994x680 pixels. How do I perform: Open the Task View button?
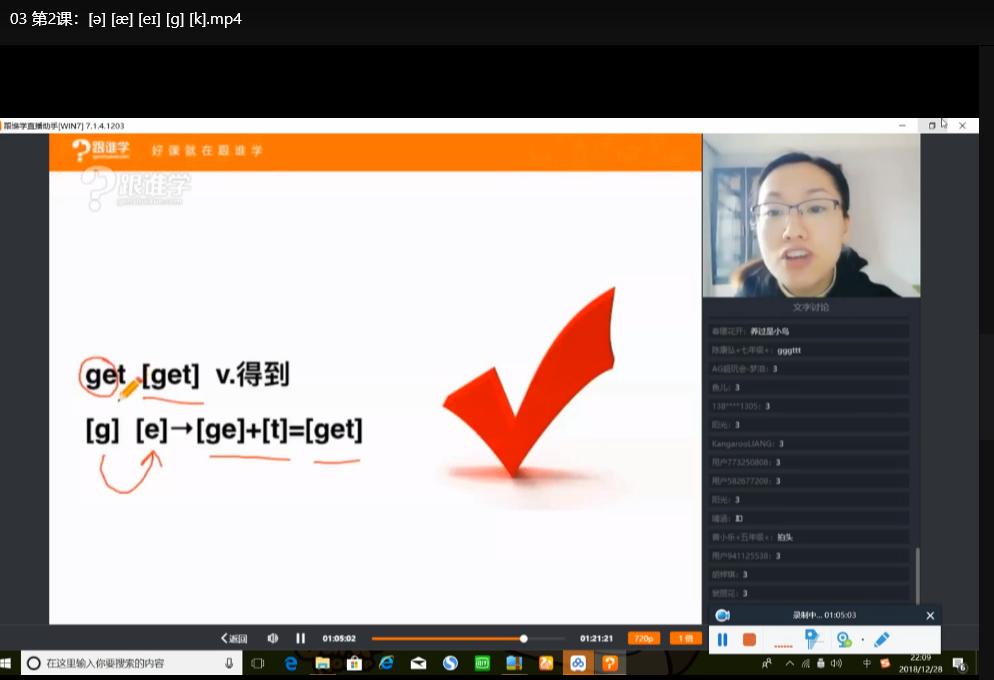point(257,664)
